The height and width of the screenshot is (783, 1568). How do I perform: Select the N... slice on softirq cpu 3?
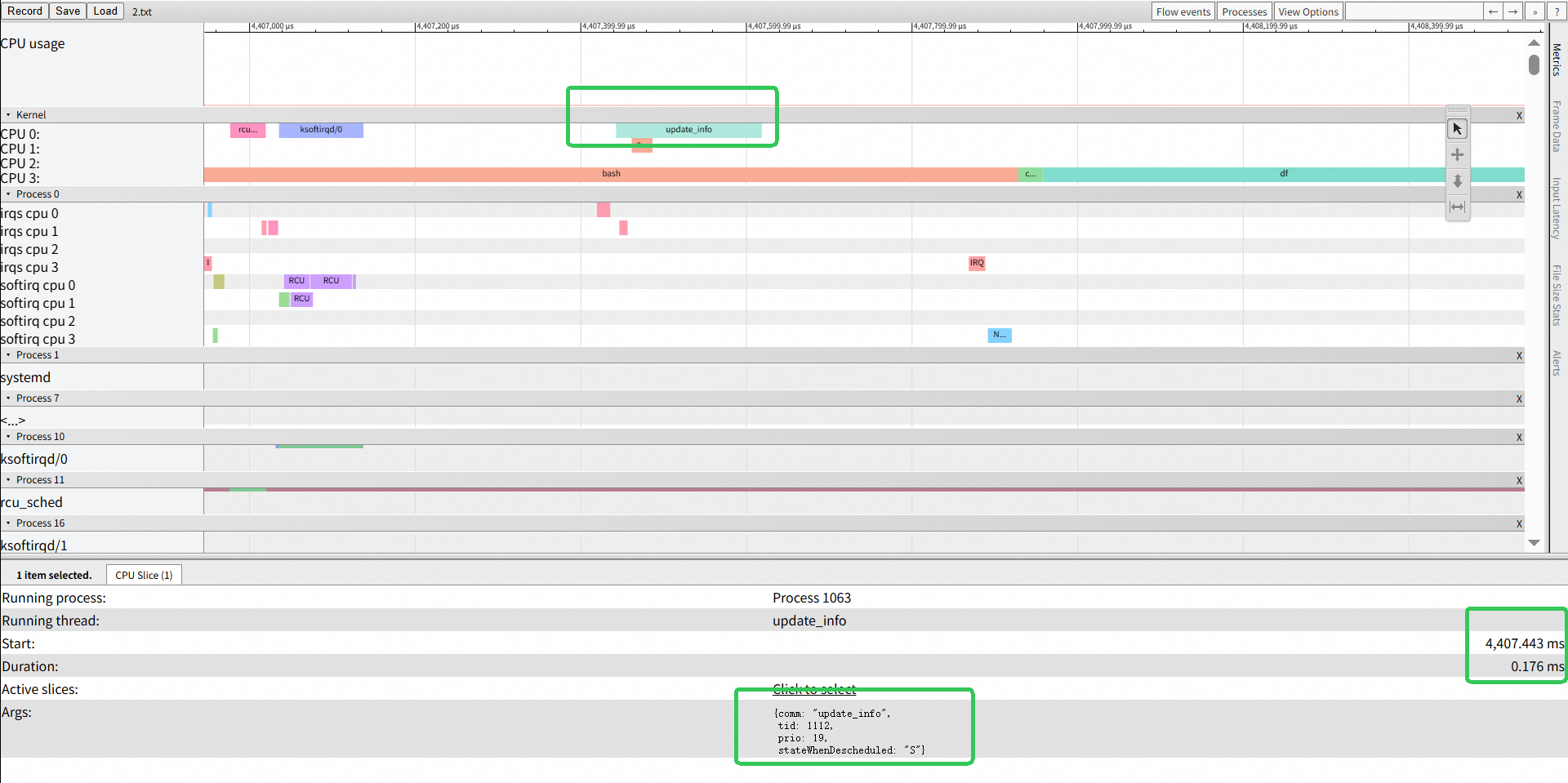pyautogui.click(x=1000, y=335)
